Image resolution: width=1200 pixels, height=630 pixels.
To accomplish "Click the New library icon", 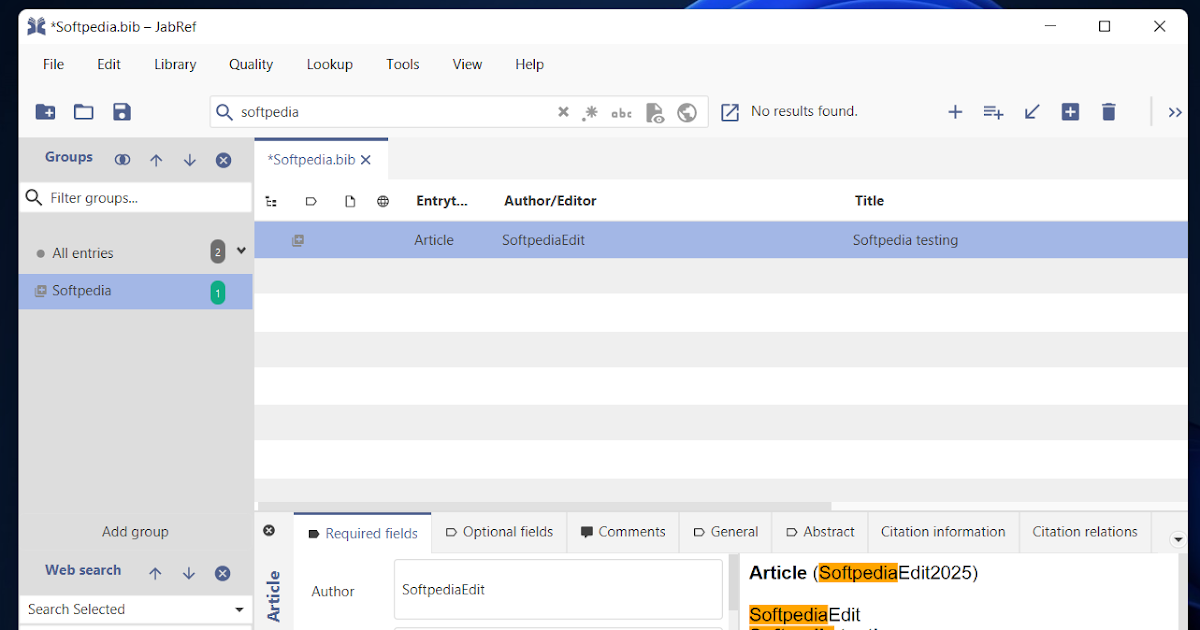I will 45,112.
